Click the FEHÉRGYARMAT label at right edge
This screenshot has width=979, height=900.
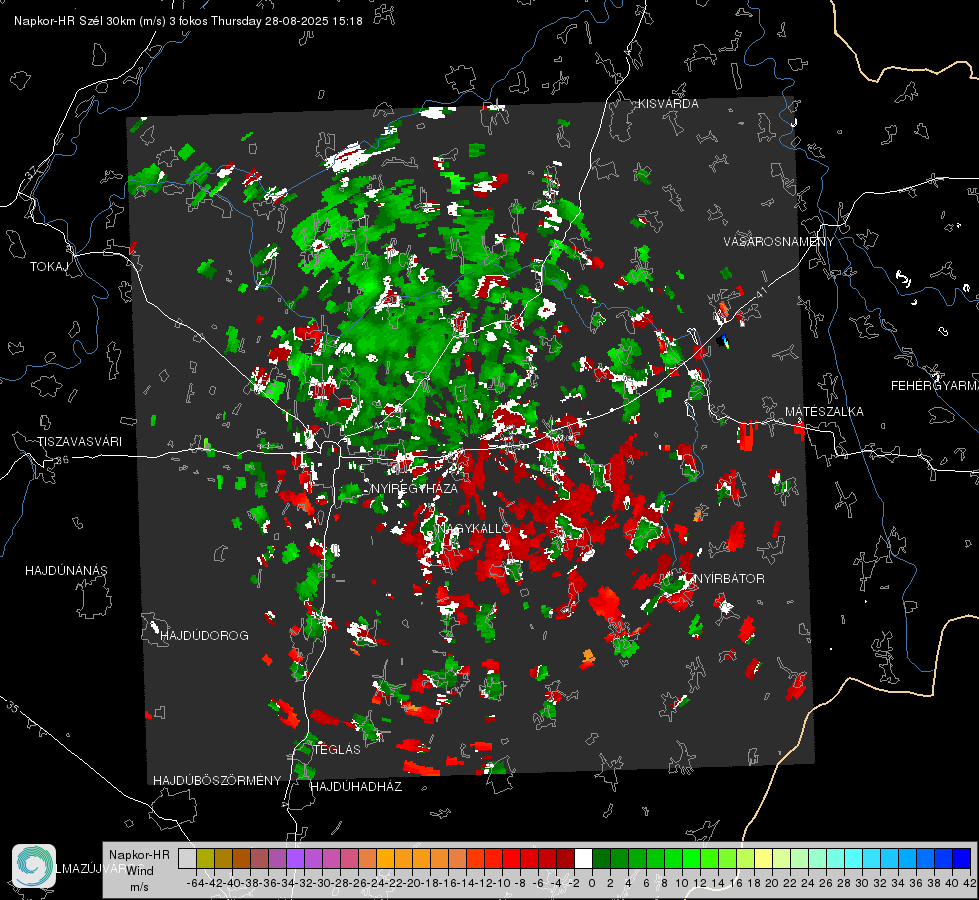click(x=935, y=386)
